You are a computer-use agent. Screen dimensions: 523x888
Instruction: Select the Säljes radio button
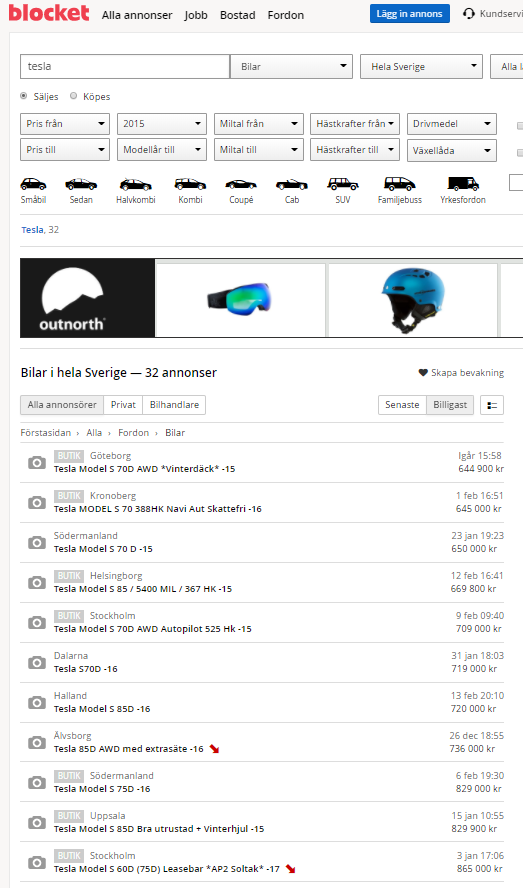pyautogui.click(x=24, y=96)
